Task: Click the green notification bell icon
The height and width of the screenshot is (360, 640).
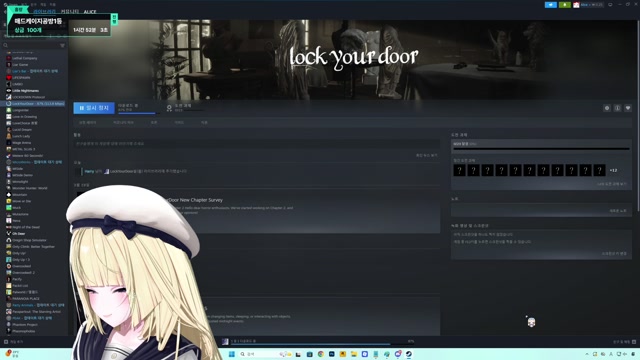Action: click(x=564, y=4)
